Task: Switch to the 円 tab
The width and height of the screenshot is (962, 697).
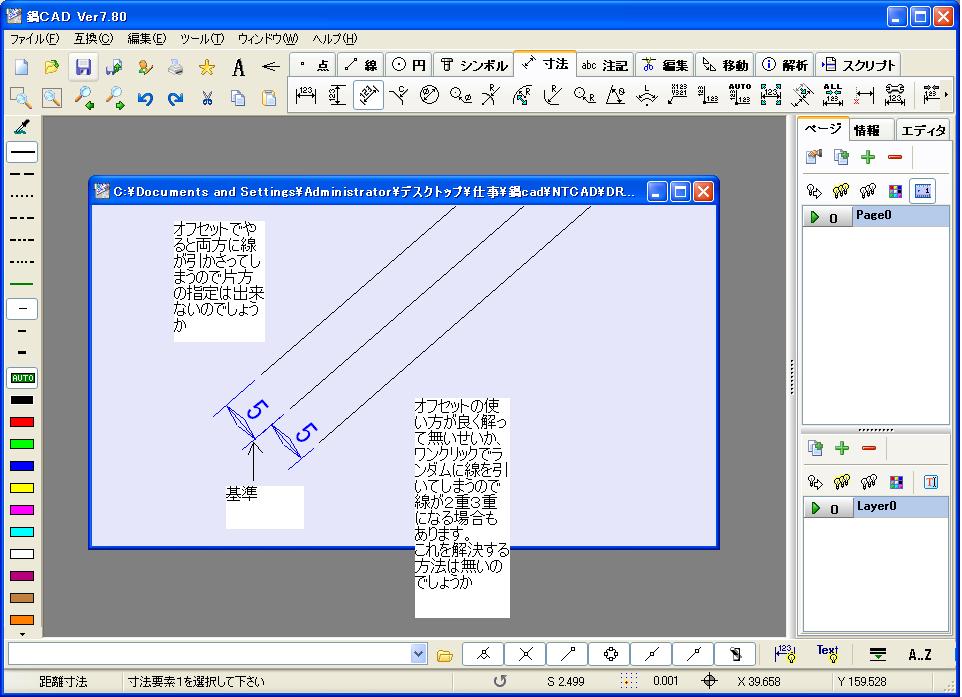Action: pyautogui.click(x=409, y=65)
